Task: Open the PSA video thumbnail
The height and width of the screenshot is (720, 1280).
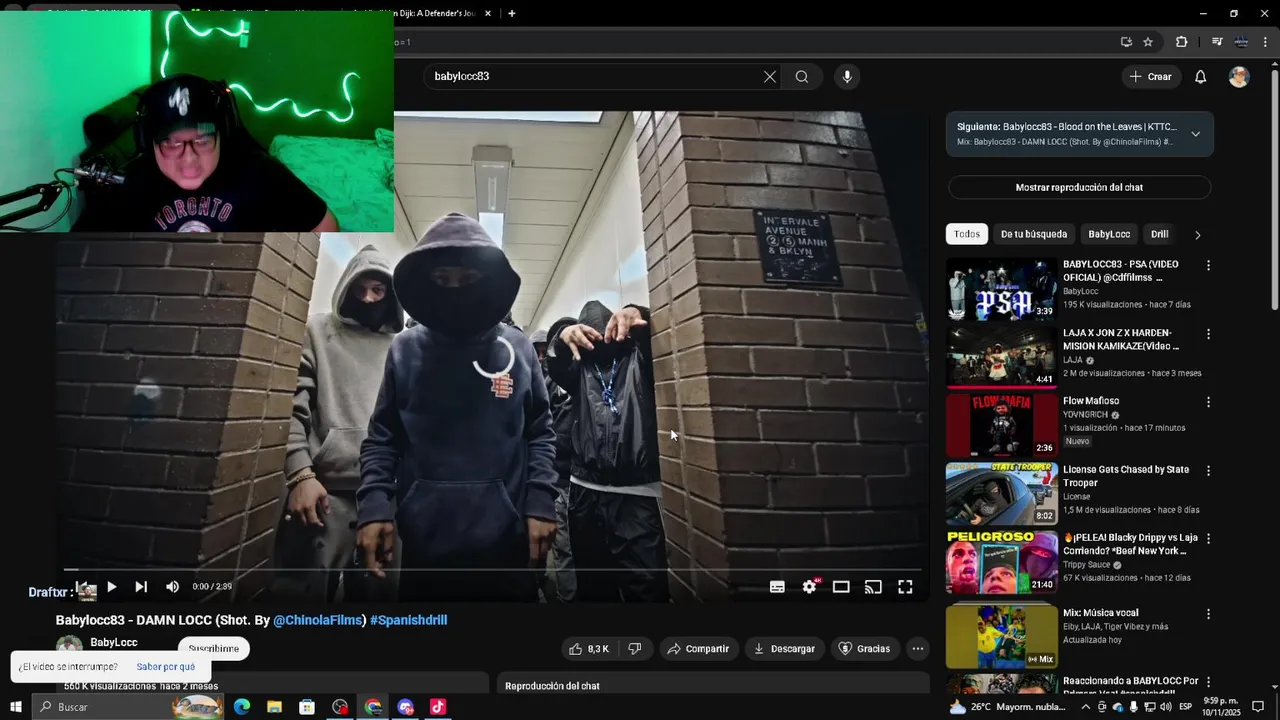Action: (x=1001, y=289)
